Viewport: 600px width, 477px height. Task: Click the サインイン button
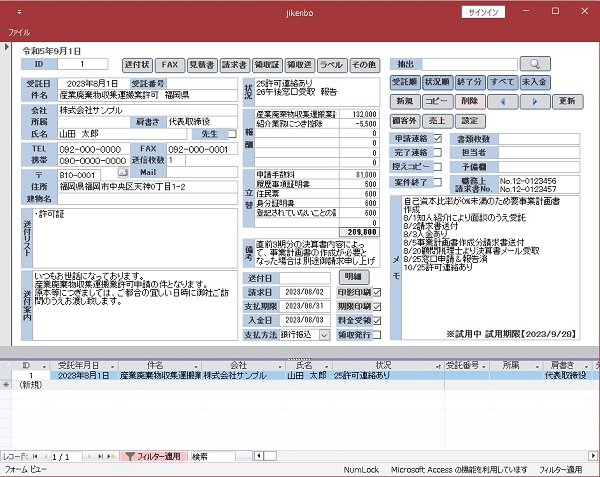[483, 12]
